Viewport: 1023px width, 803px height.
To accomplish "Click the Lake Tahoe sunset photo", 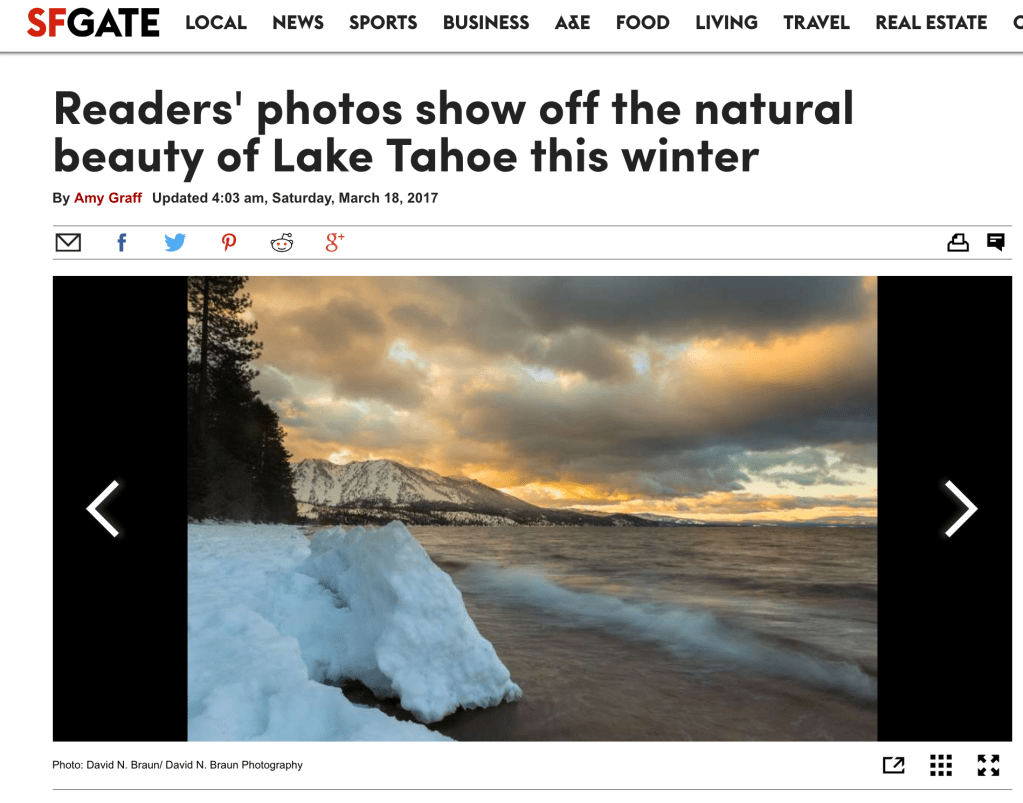I will (532, 508).
